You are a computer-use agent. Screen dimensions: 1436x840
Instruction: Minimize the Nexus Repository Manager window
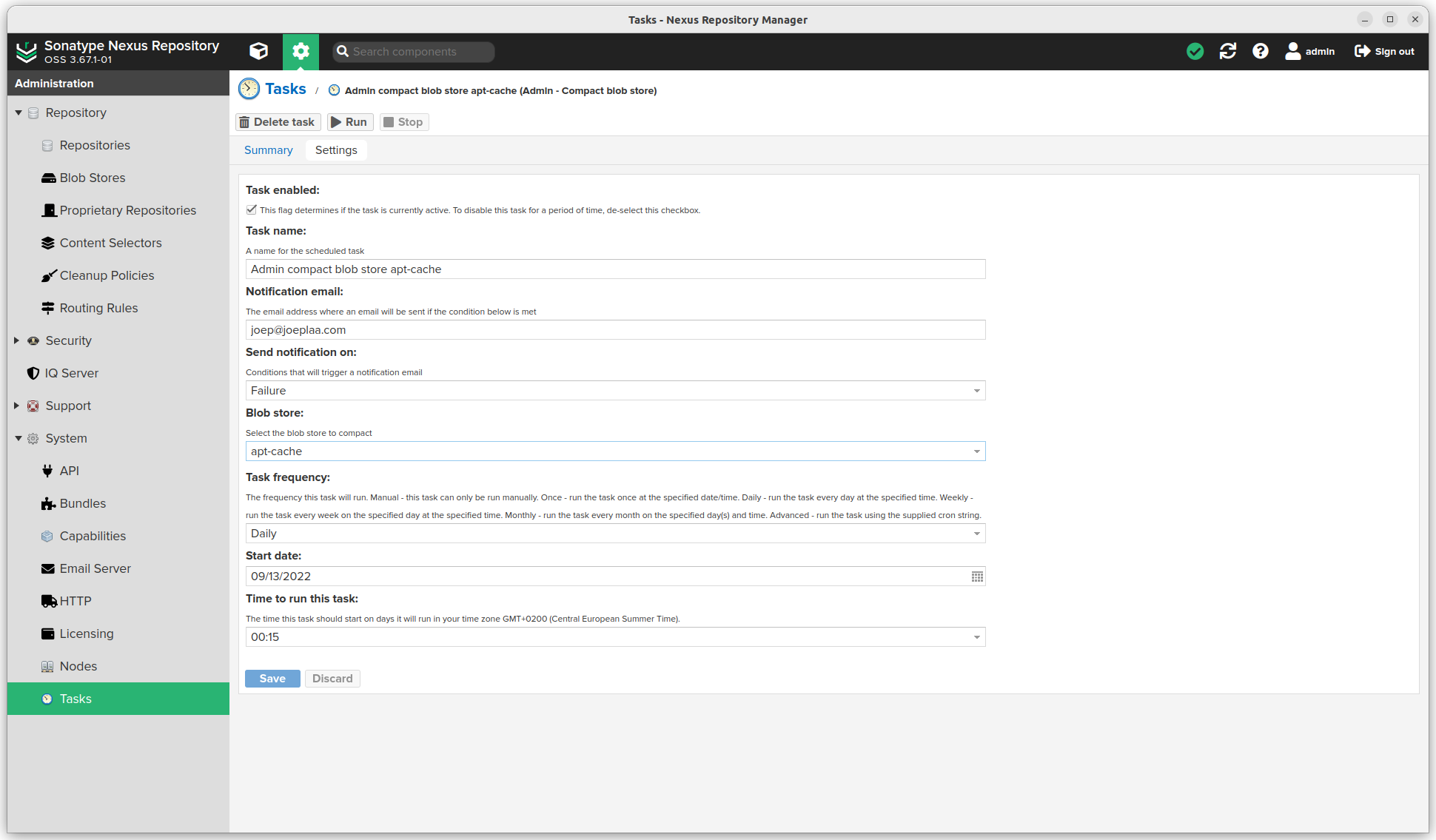tap(1365, 19)
